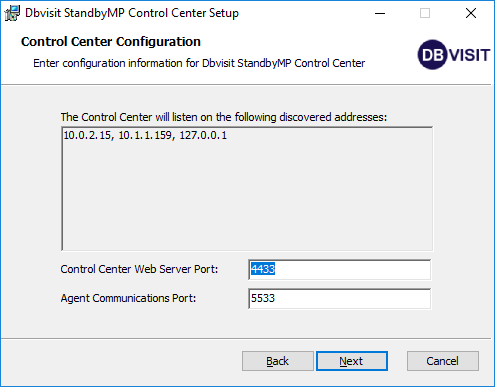Viewport: 495px width, 387px height.
Task: Click the 'Agent Communications Port:' label
Action: click(x=128, y=298)
